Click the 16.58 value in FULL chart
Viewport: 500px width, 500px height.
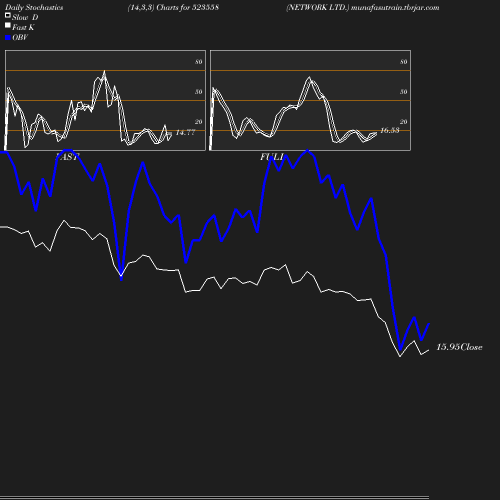390,130
